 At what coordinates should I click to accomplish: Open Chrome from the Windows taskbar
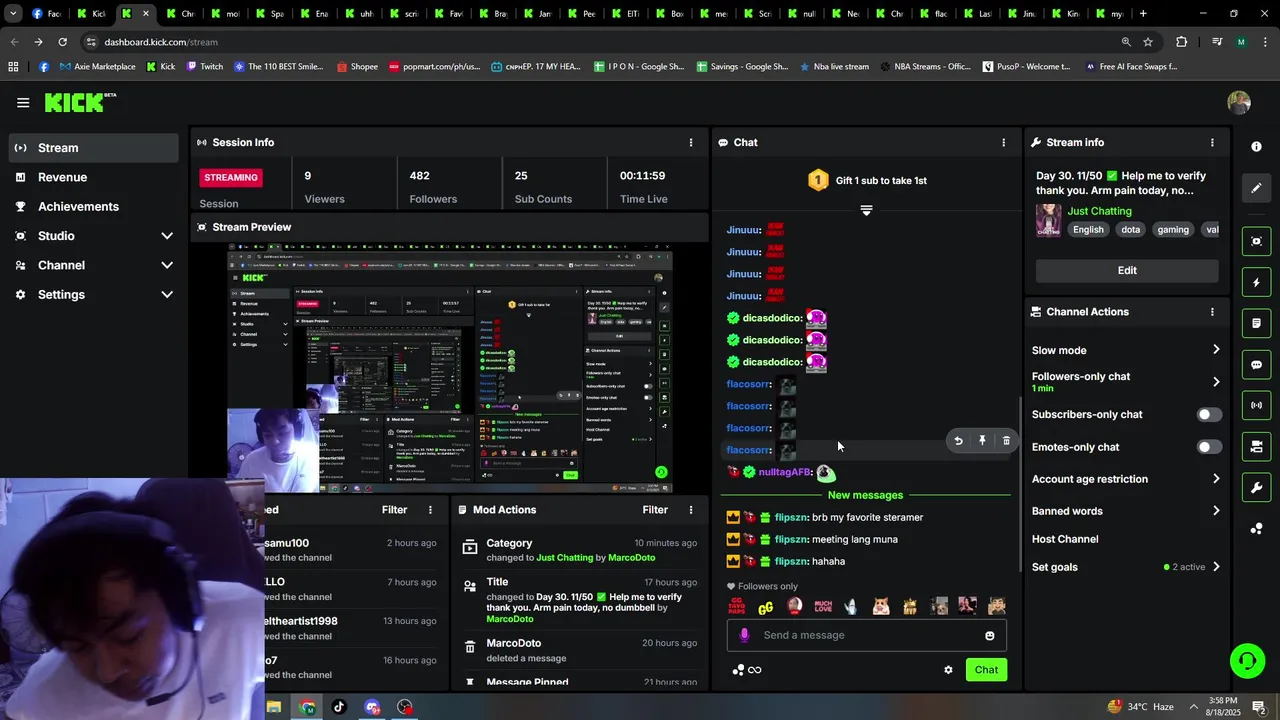(x=307, y=707)
